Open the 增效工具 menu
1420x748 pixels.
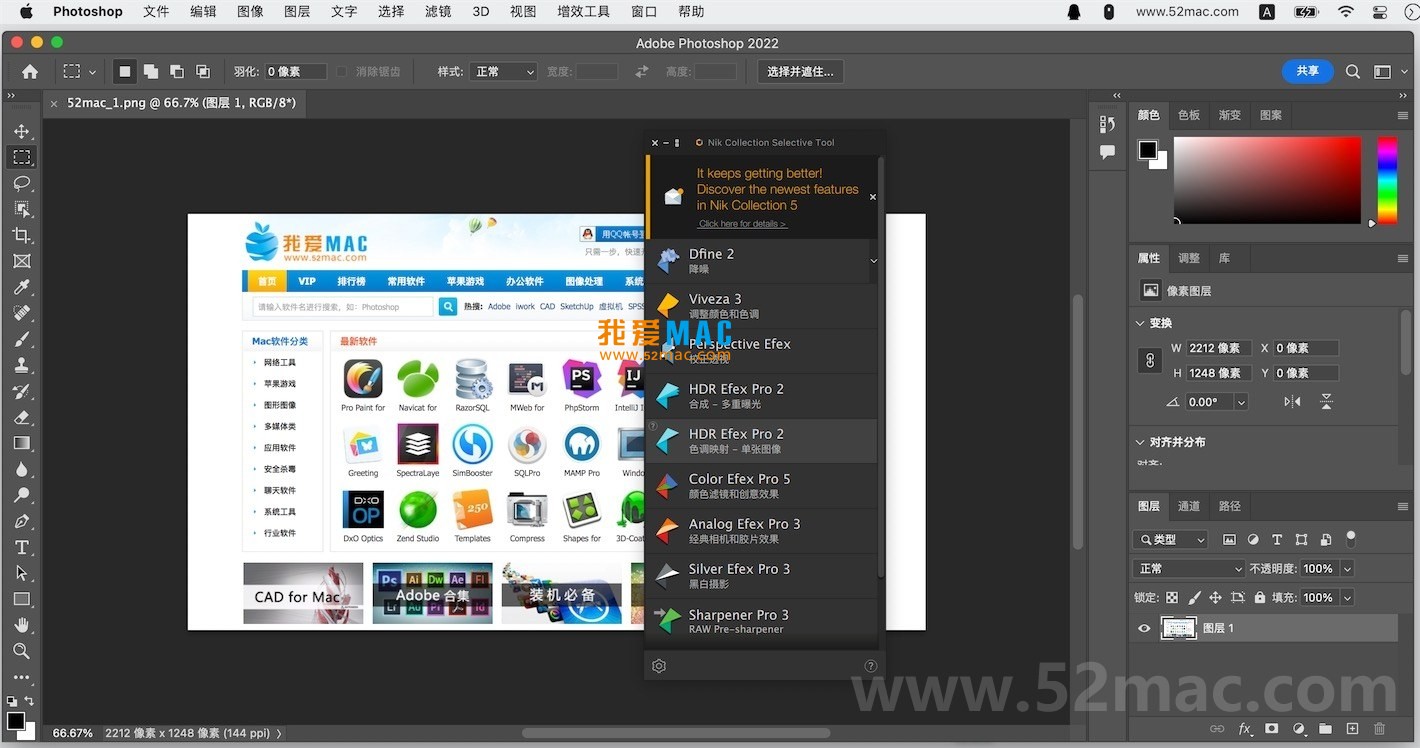(x=584, y=12)
